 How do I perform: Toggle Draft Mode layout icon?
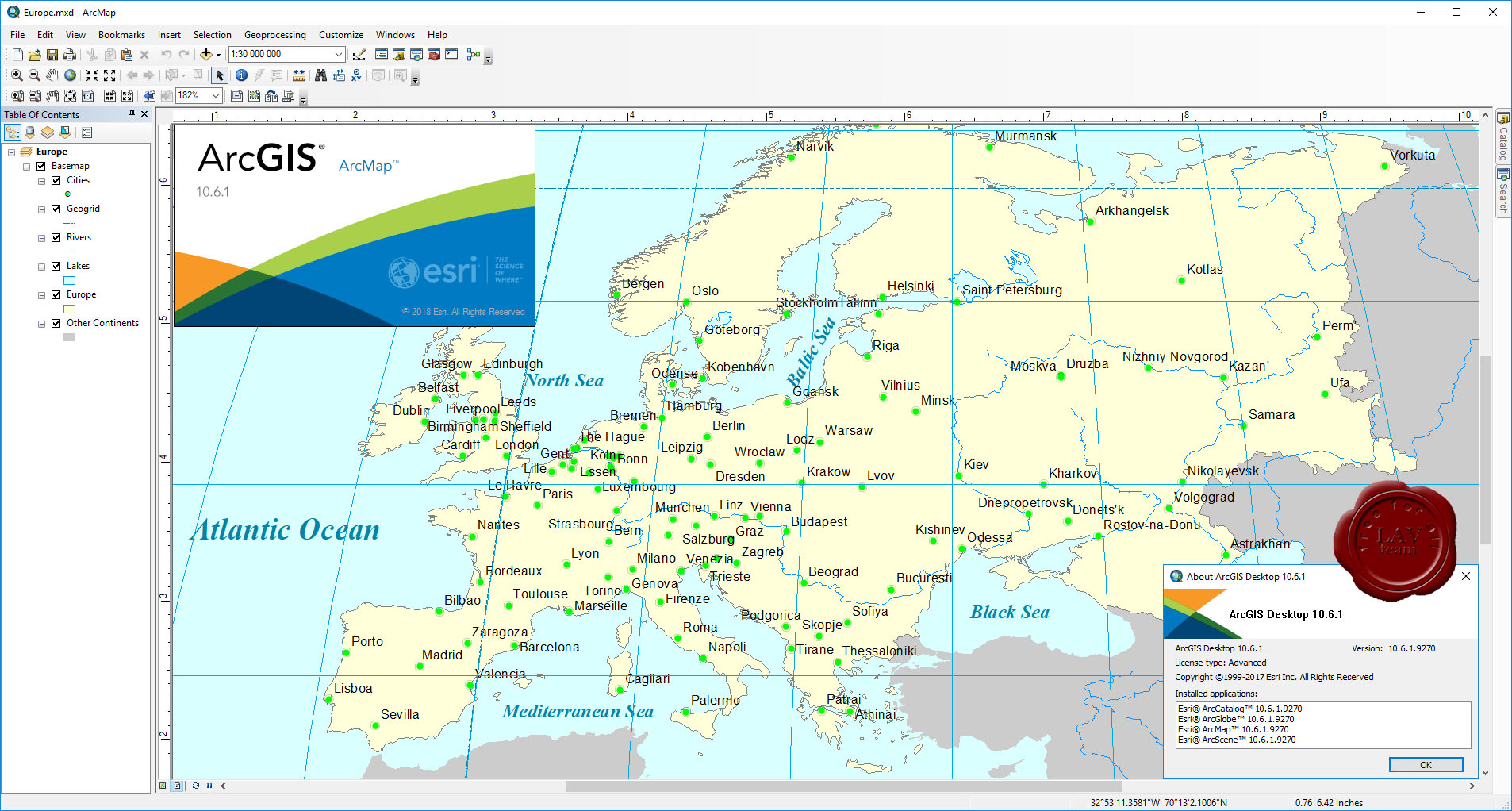coord(236,96)
